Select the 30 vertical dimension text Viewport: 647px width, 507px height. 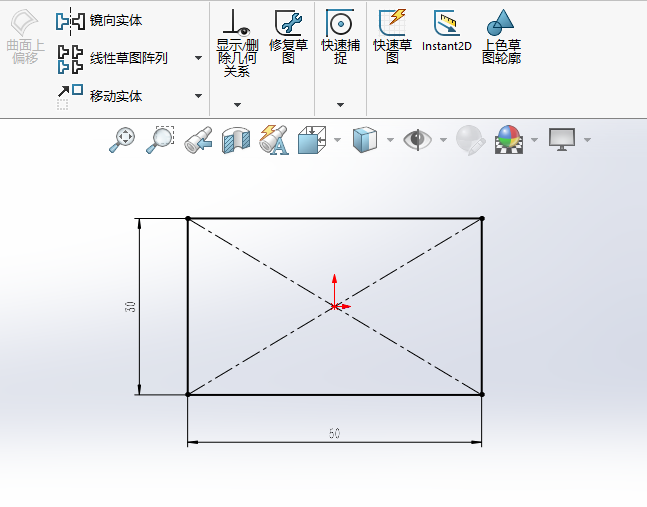(x=130, y=307)
